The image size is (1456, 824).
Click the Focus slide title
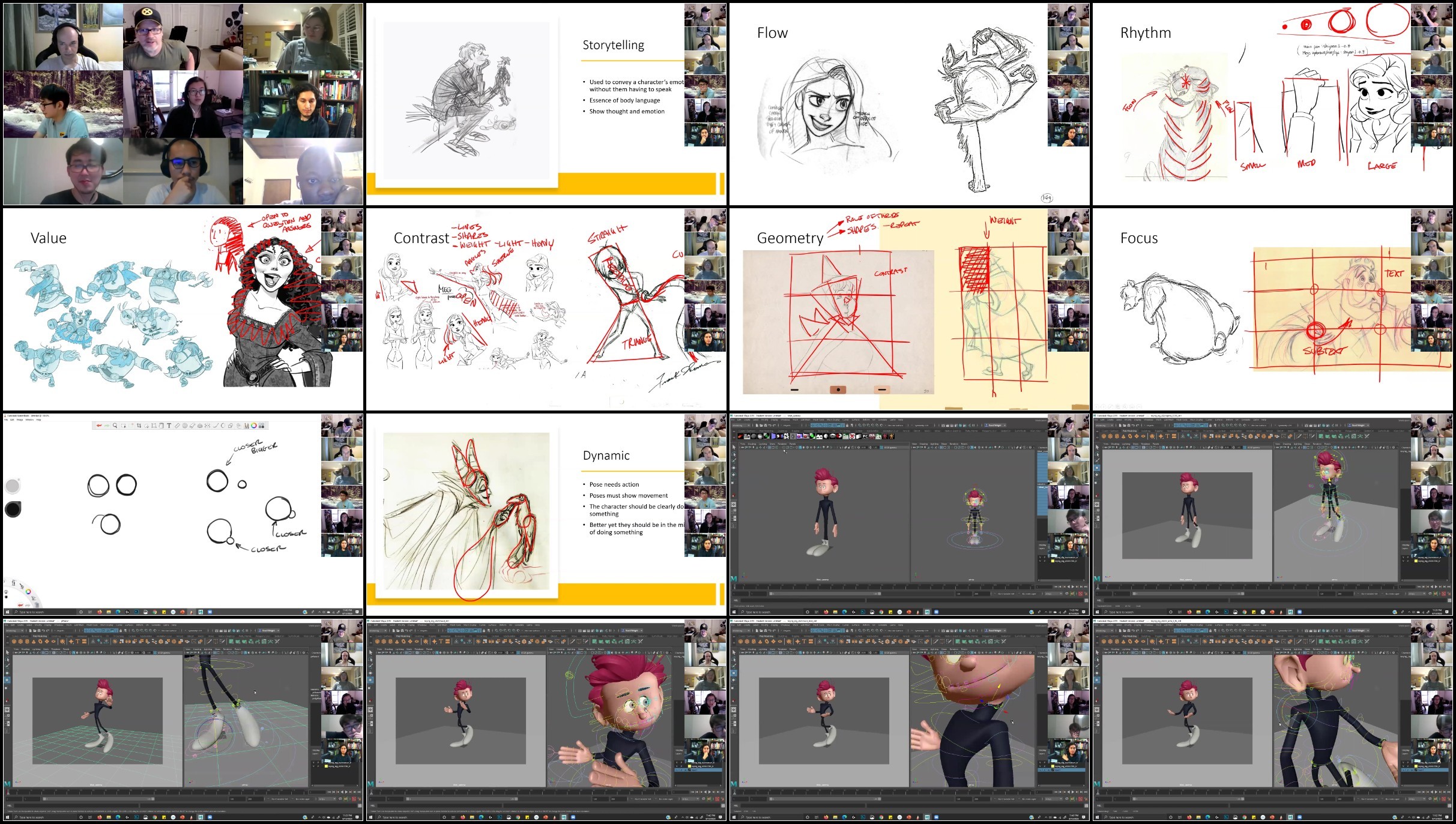[x=1139, y=238]
